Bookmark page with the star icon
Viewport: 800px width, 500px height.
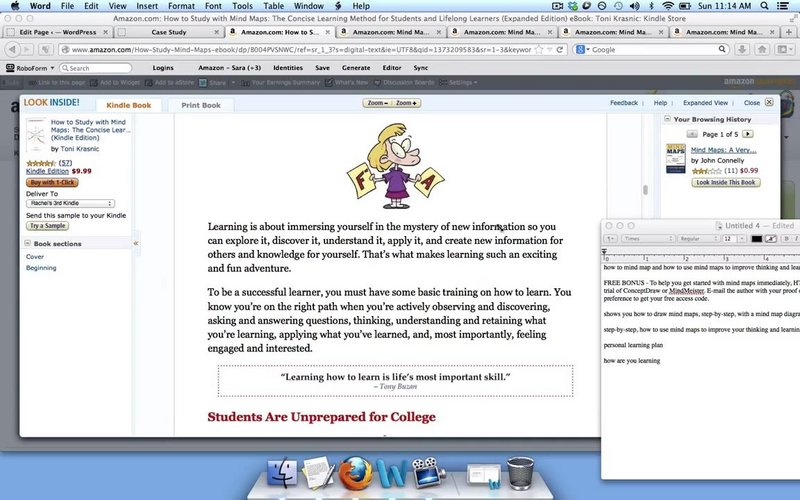539,49
